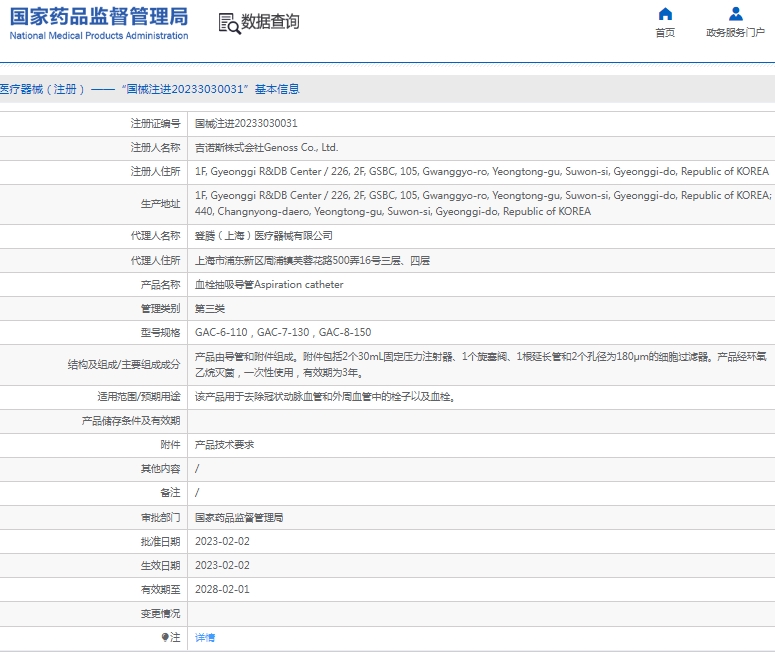The image size is (775, 654).
Task: Select 生效日期 value 2023-02-02
Action: click(222, 565)
